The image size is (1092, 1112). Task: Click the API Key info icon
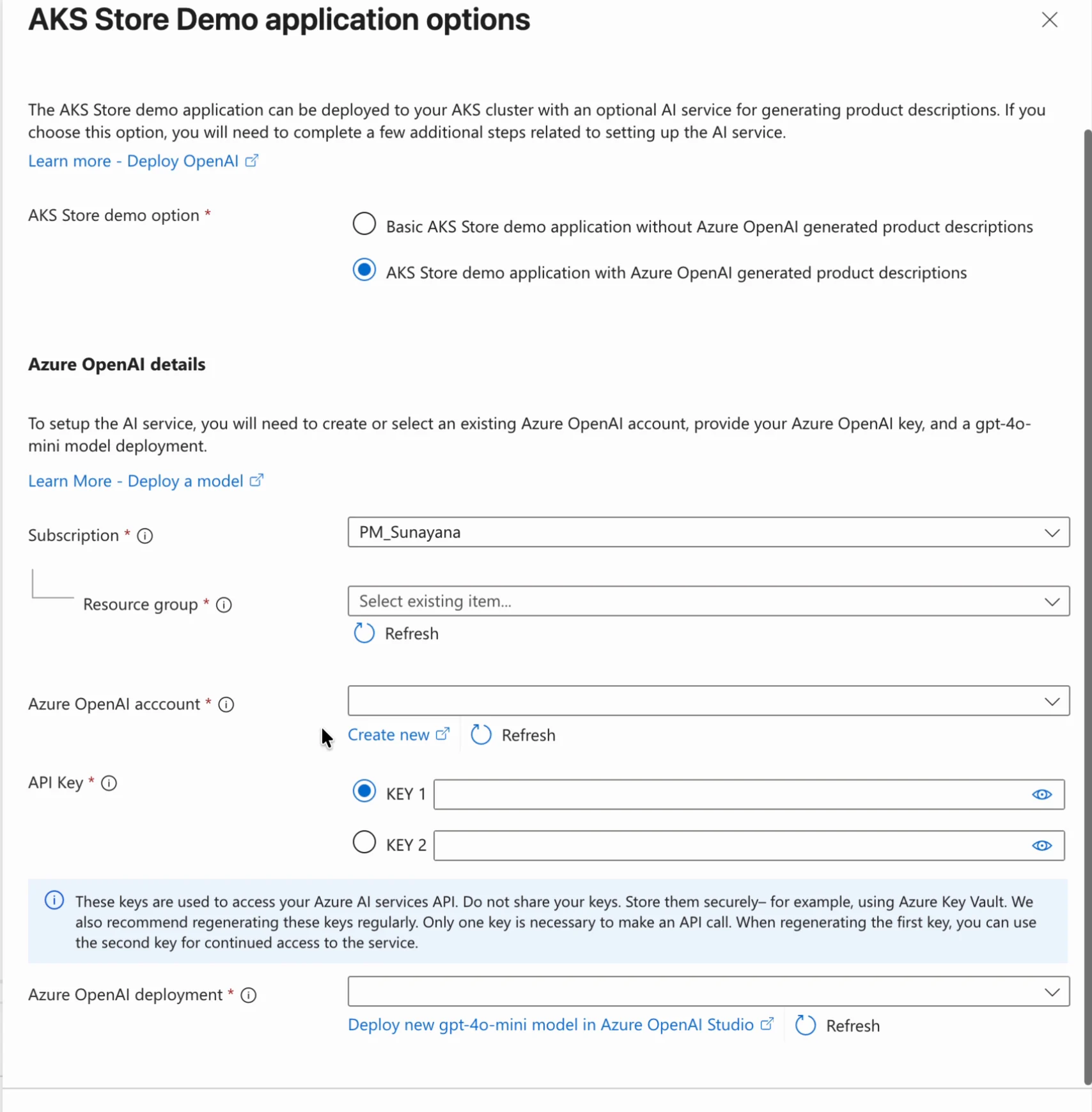[x=109, y=784]
